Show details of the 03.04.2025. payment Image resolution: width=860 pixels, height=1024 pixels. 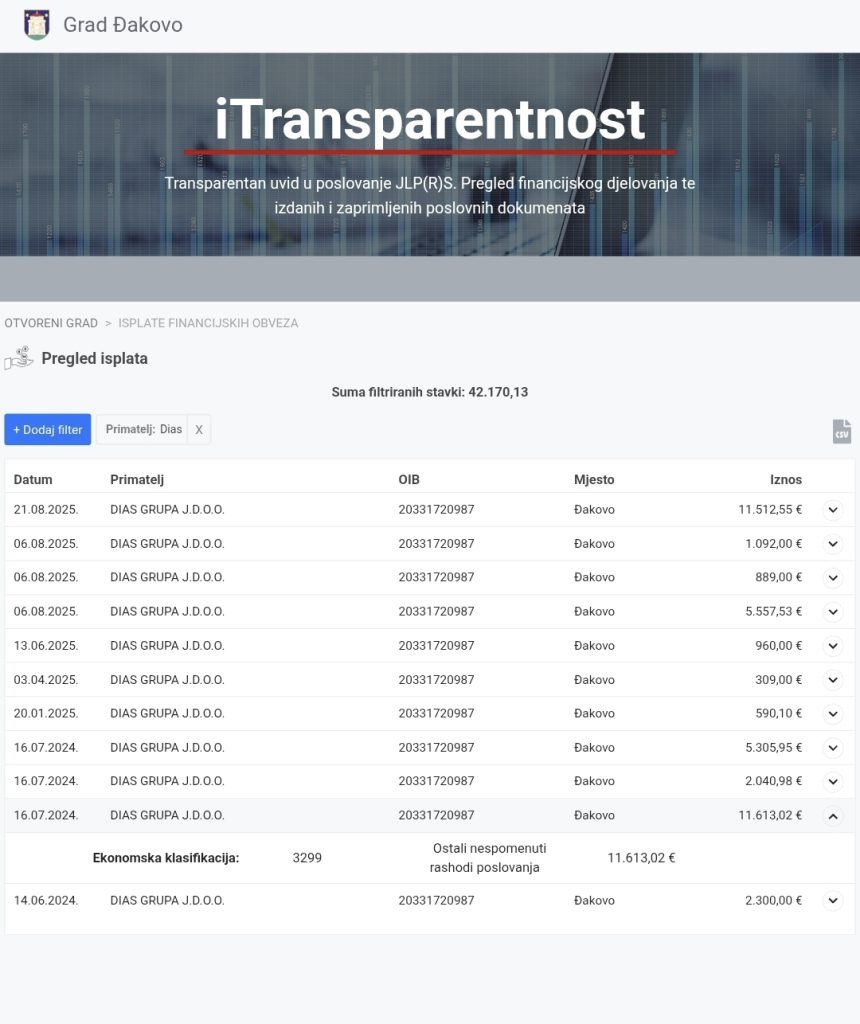tap(833, 680)
